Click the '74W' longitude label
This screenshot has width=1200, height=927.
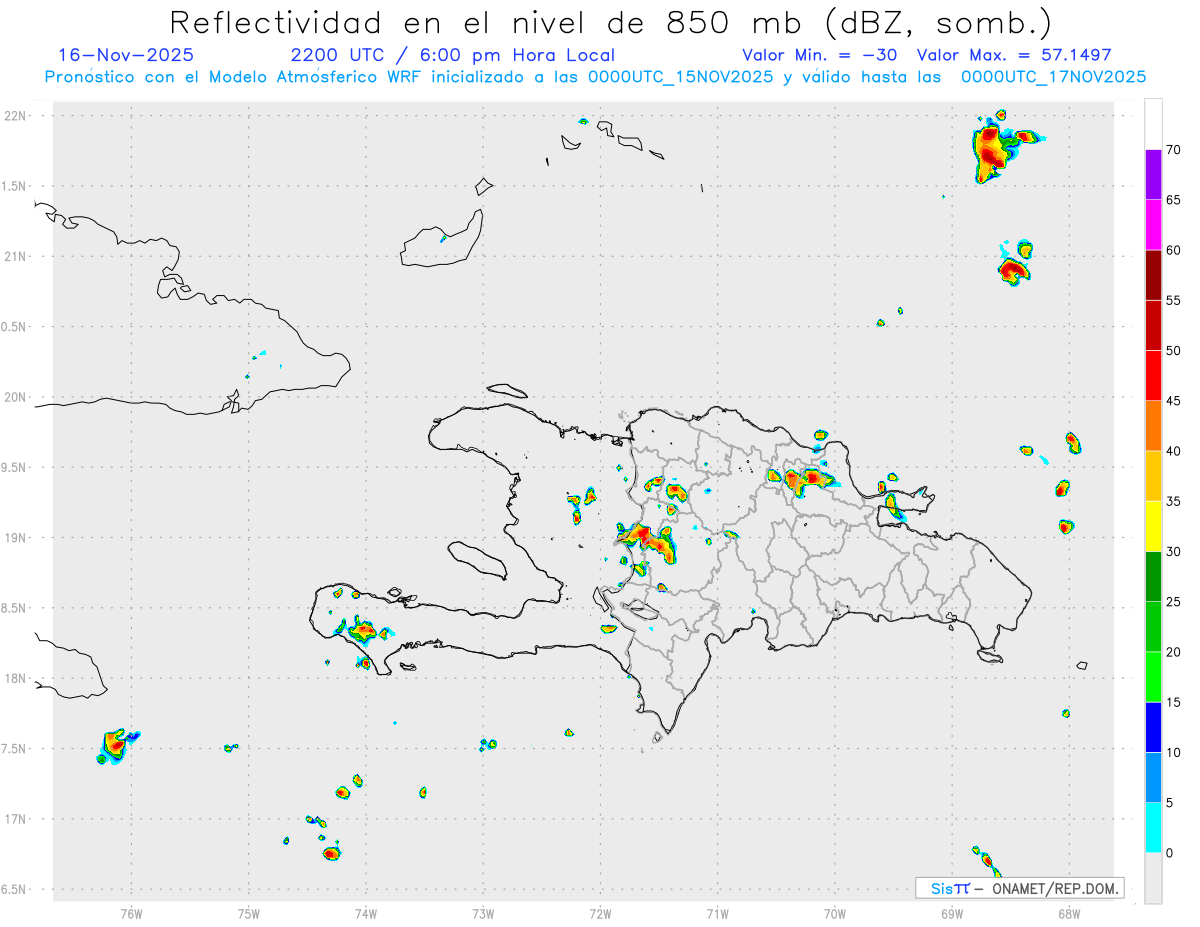coord(366,913)
